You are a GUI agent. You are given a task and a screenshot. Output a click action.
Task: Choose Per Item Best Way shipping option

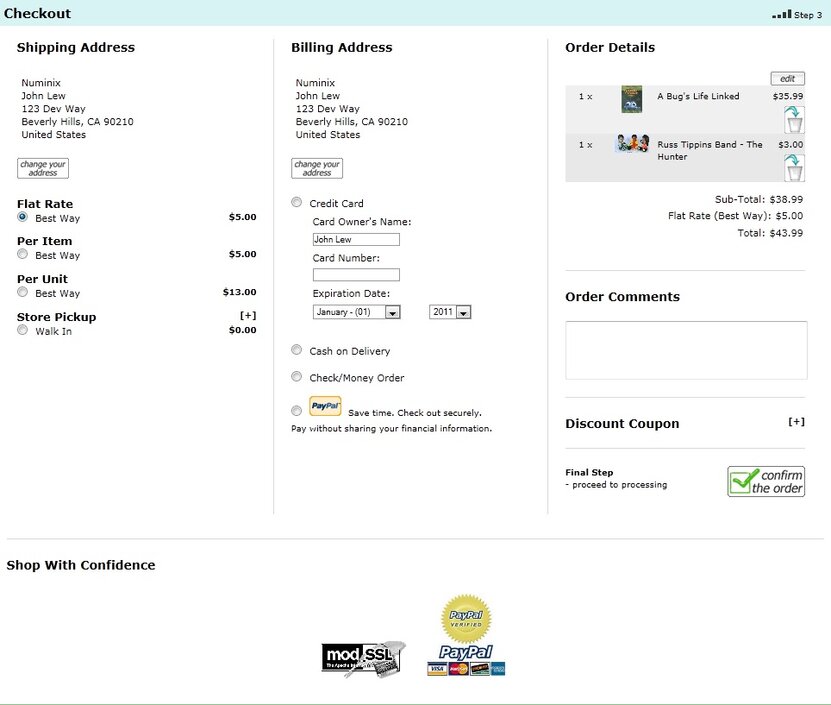point(22,256)
